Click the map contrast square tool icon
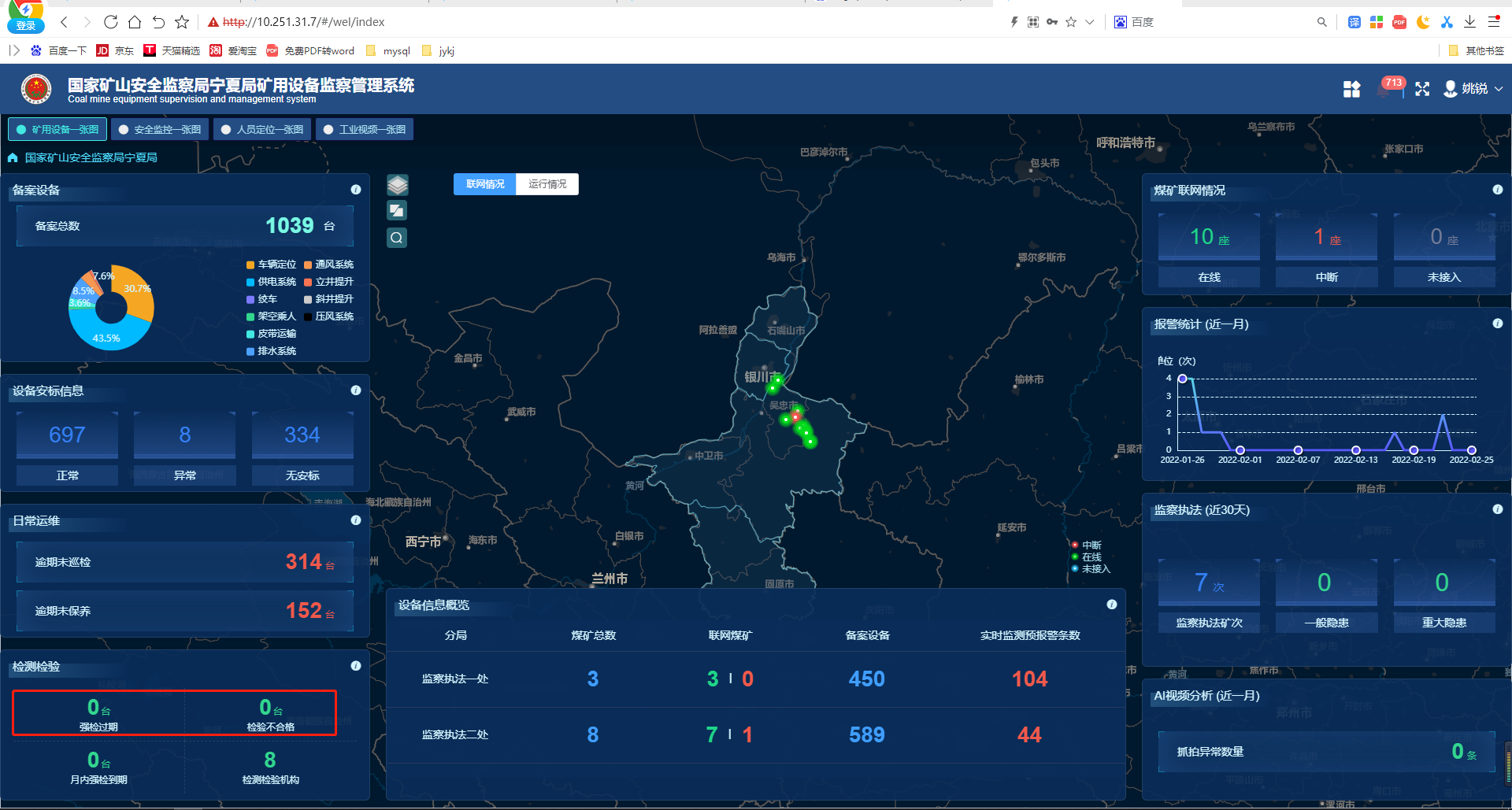1512x810 pixels. coord(397,210)
